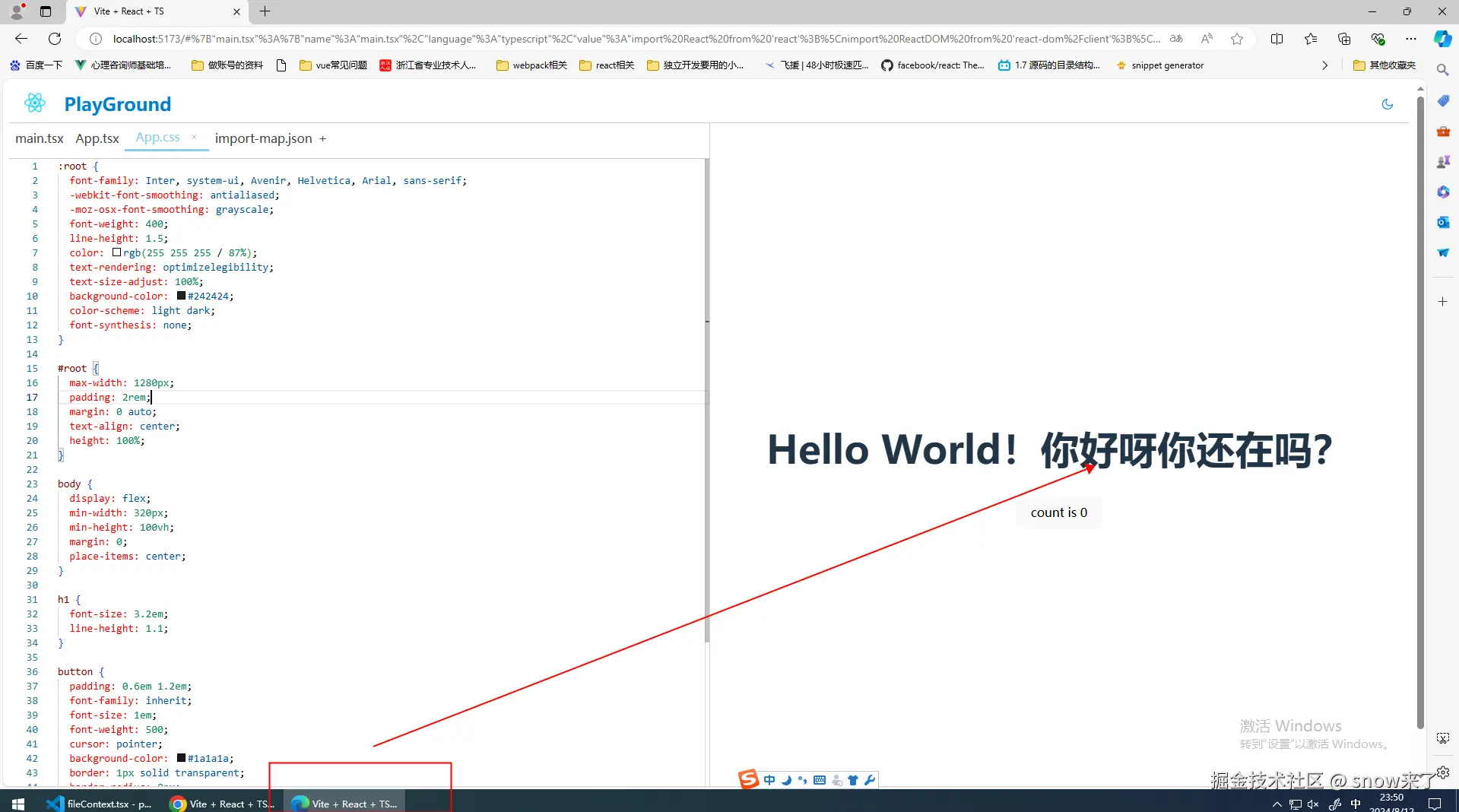Click the Sogou input method S logo
Viewport: 1459px width, 812px height.
(749, 779)
